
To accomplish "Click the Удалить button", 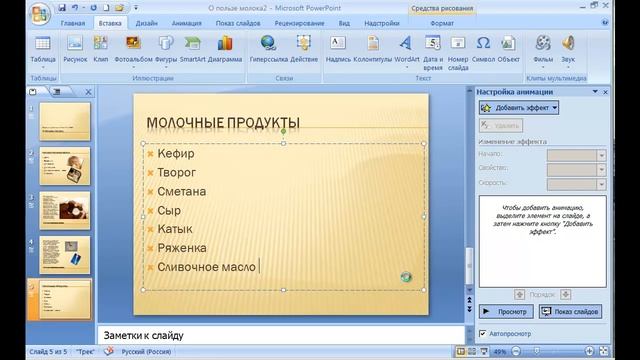I will pyautogui.click(x=501, y=125).
